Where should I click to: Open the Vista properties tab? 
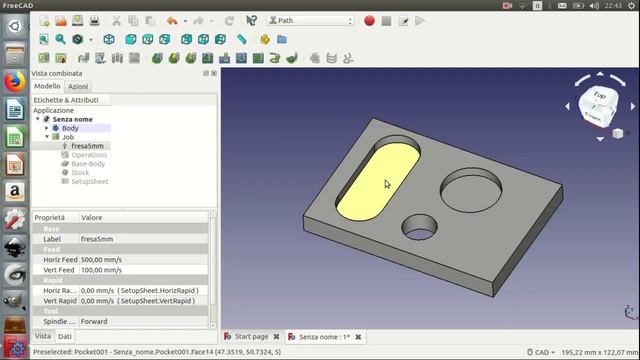pos(42,336)
